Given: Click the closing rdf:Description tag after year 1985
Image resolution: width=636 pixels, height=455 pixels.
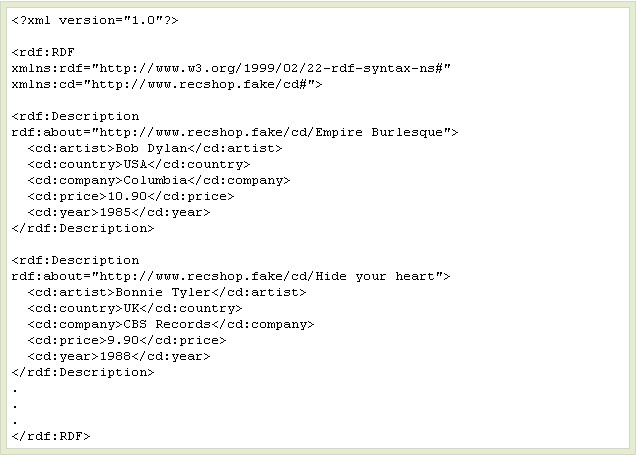Looking at the screenshot, I should click(x=83, y=228).
